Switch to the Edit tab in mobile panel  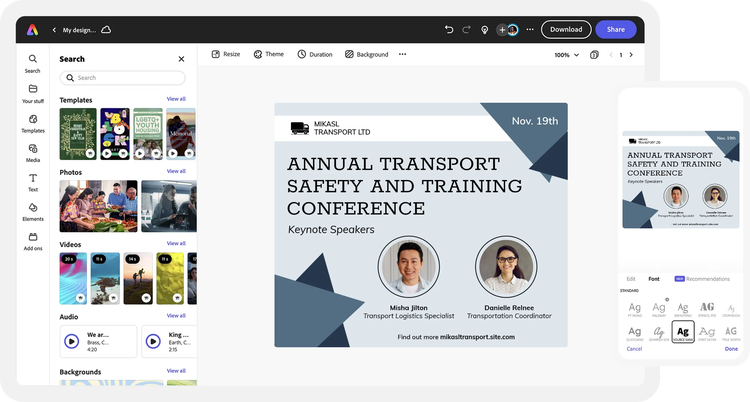tap(630, 278)
